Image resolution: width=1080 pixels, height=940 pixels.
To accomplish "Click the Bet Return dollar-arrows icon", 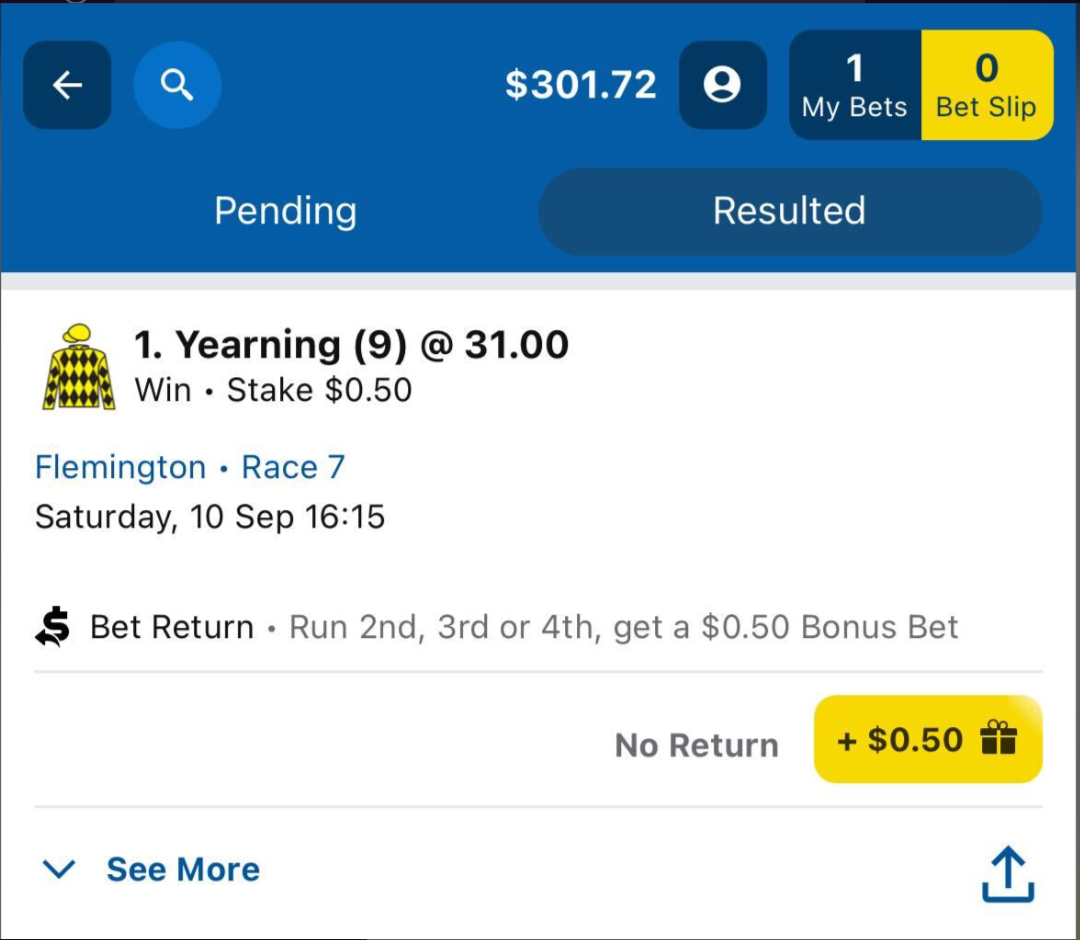I will click(x=53, y=628).
